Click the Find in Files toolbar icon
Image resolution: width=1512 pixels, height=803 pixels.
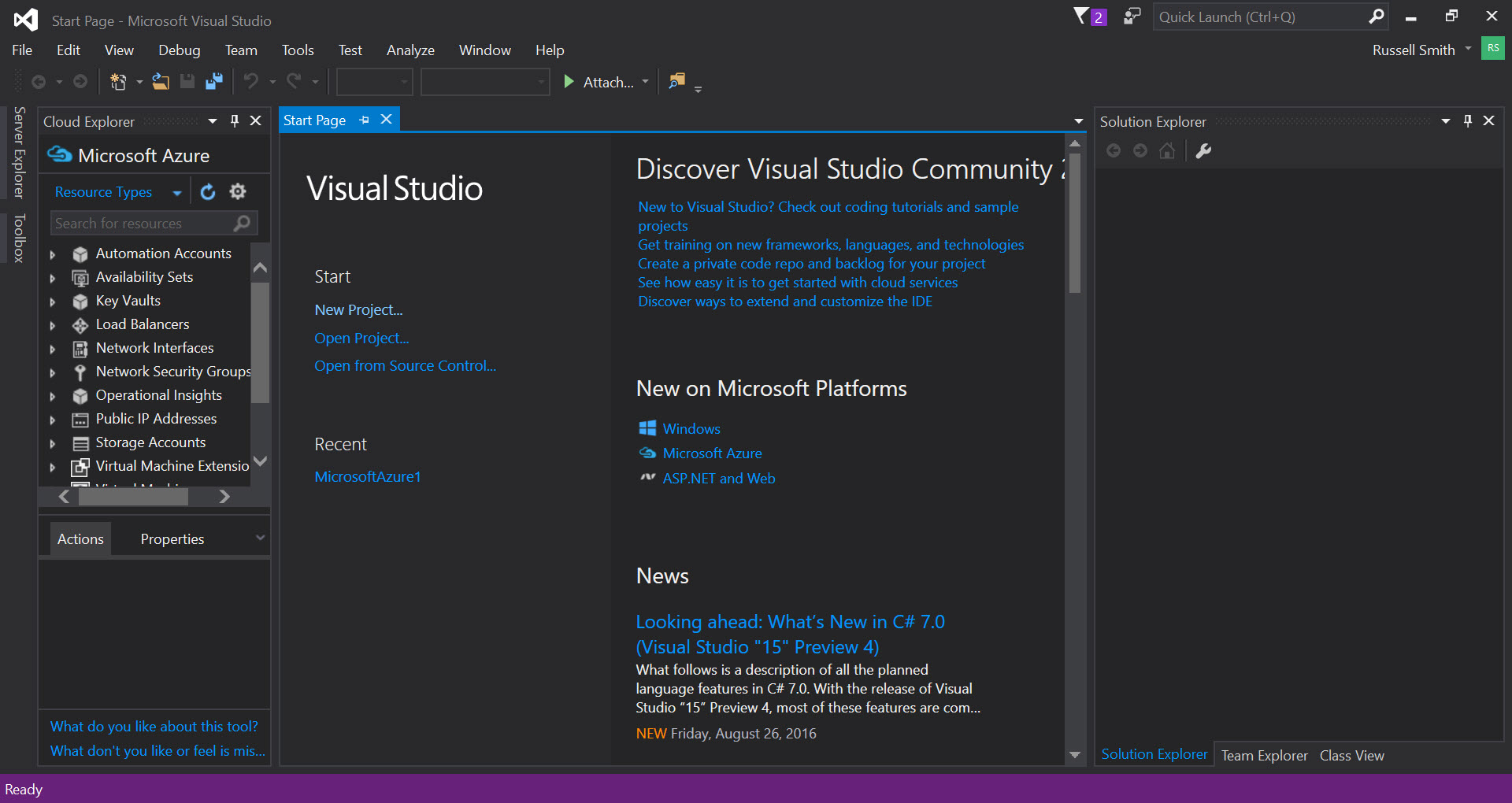[x=676, y=81]
